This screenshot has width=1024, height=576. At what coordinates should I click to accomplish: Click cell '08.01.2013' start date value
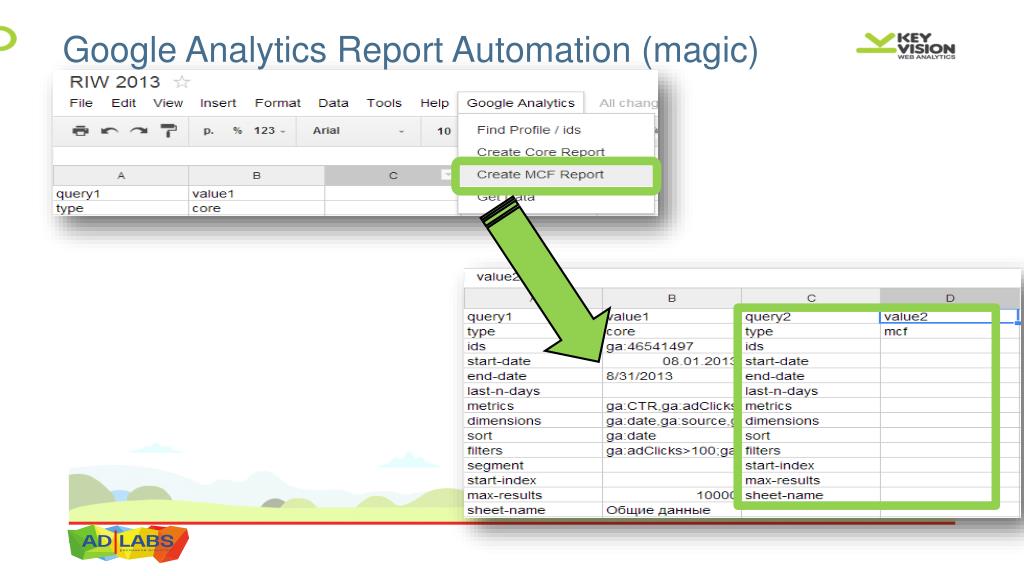(671, 361)
